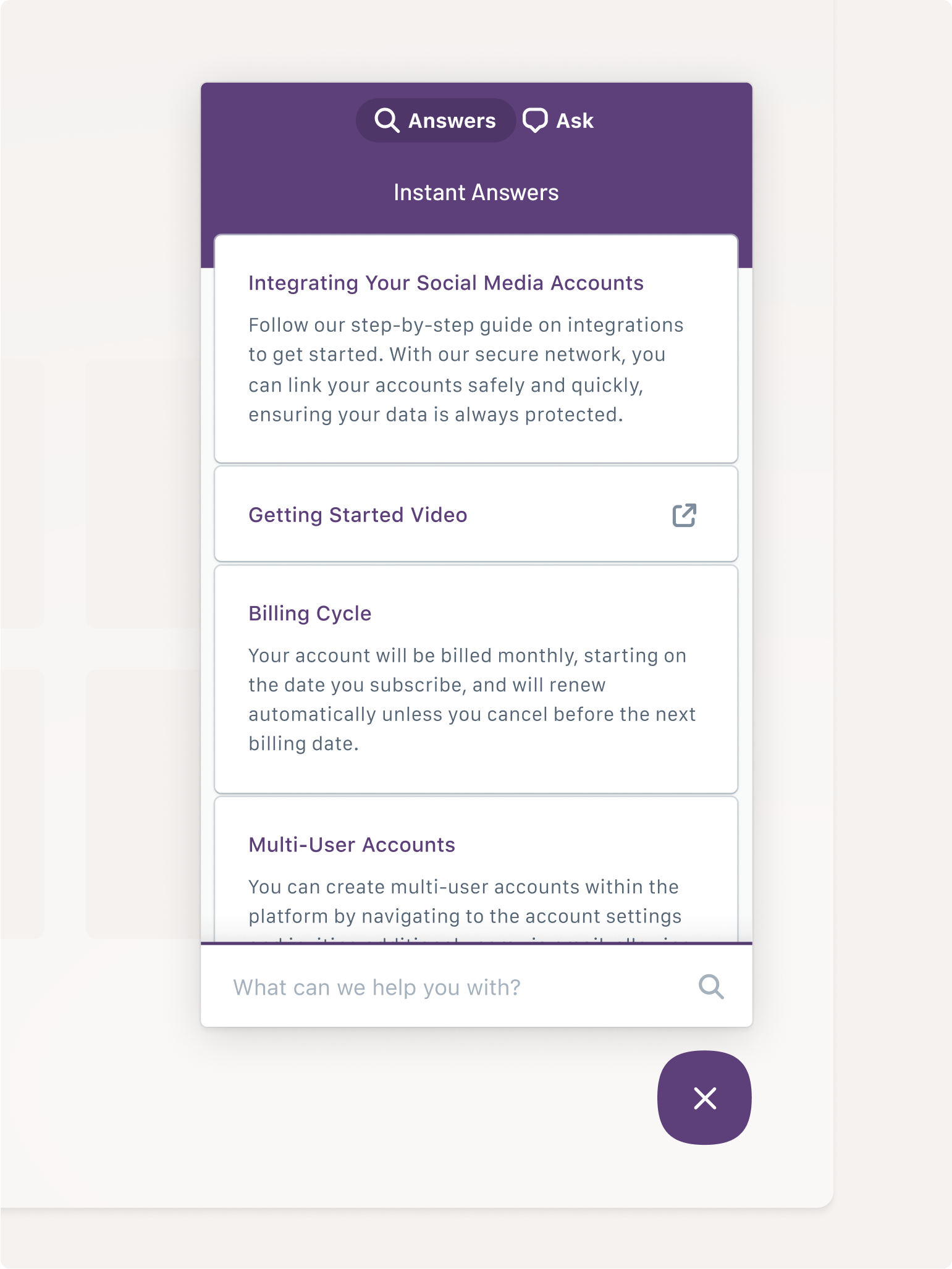Open Integrating Your Social Media Accounts article

tap(445, 283)
